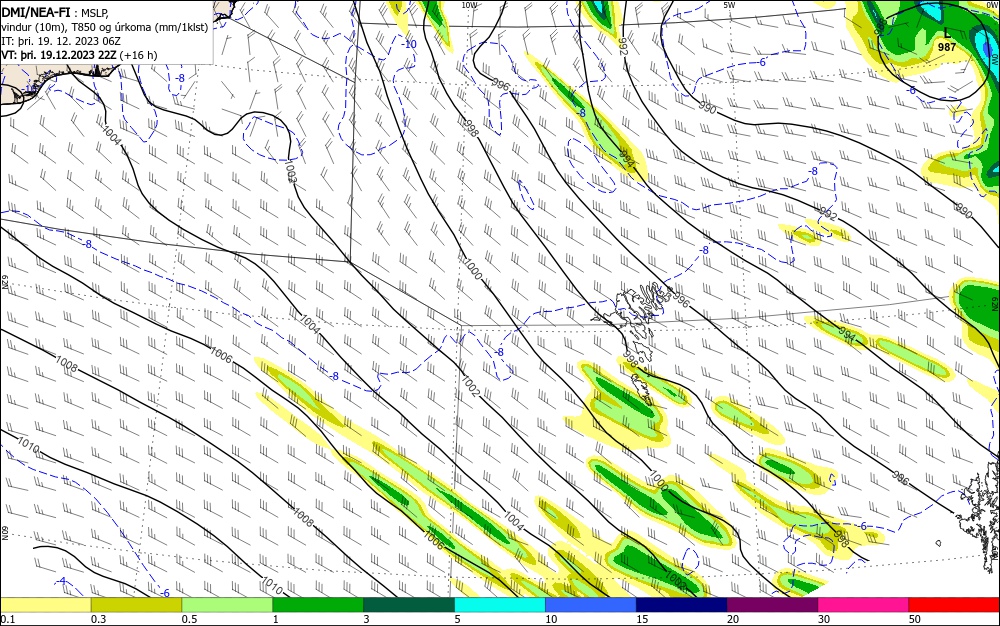Click the -4 isotherm label
1000x626 pixels.
click(x=61, y=581)
